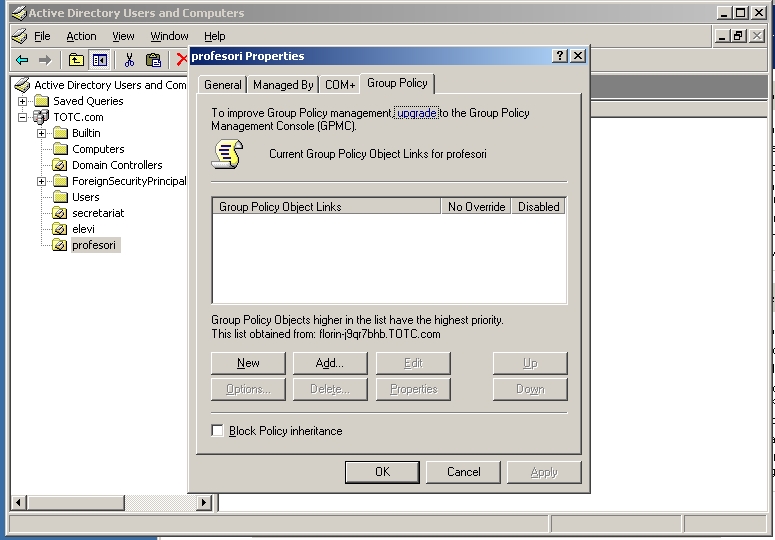This screenshot has height=540, width=775.
Task: Expand the ForeignSecurityPrincipals container
Action: click(42, 181)
